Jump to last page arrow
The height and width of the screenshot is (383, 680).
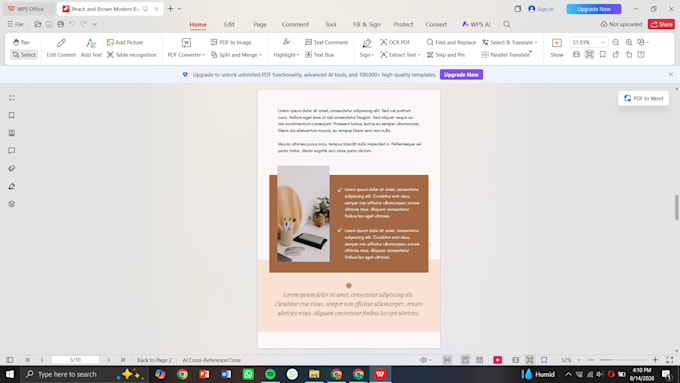(x=123, y=360)
